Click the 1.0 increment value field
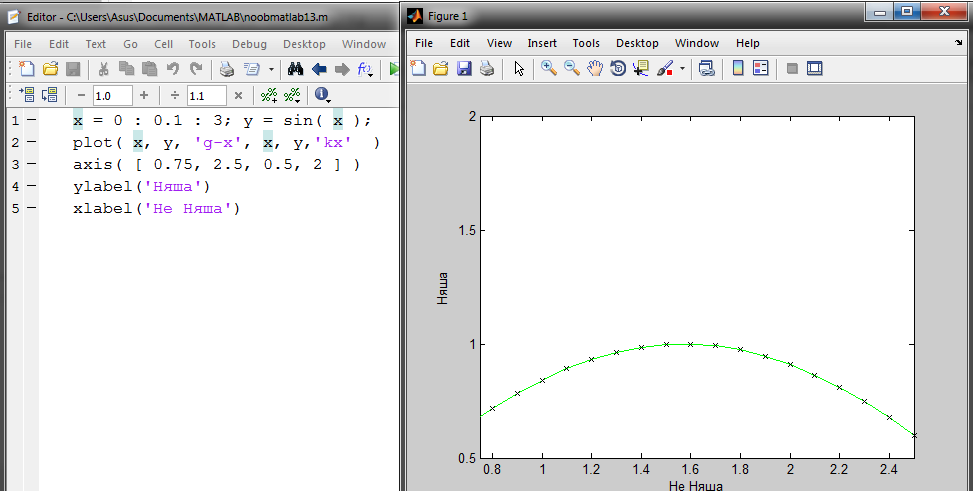 point(113,96)
